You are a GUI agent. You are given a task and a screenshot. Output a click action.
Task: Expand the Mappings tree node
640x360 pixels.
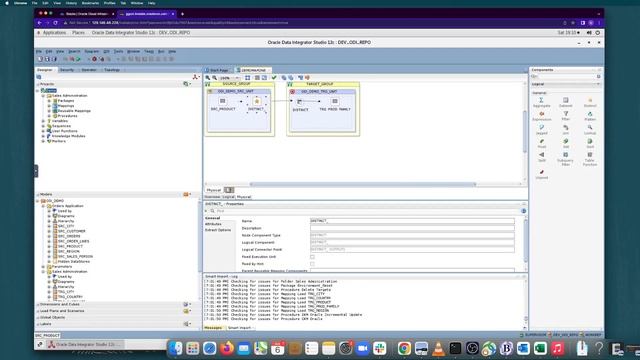tap(49, 106)
